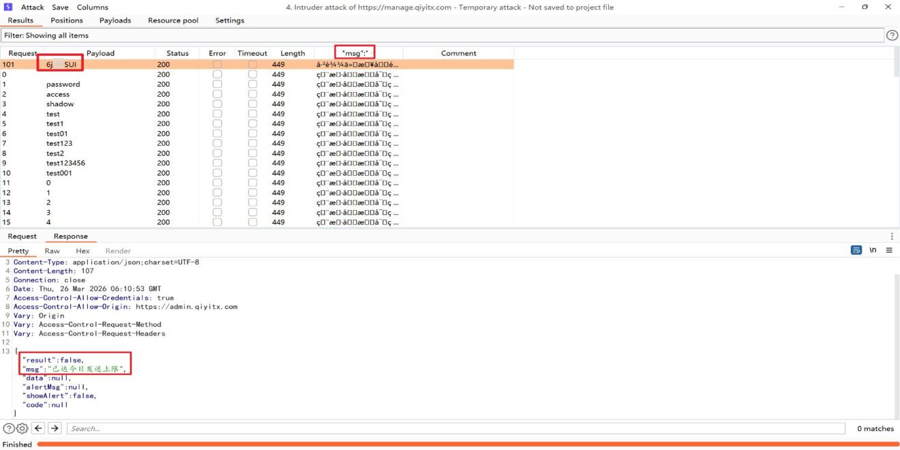Toggle Error checkbox in password row
Screen dimensions: 900x450
218,84
